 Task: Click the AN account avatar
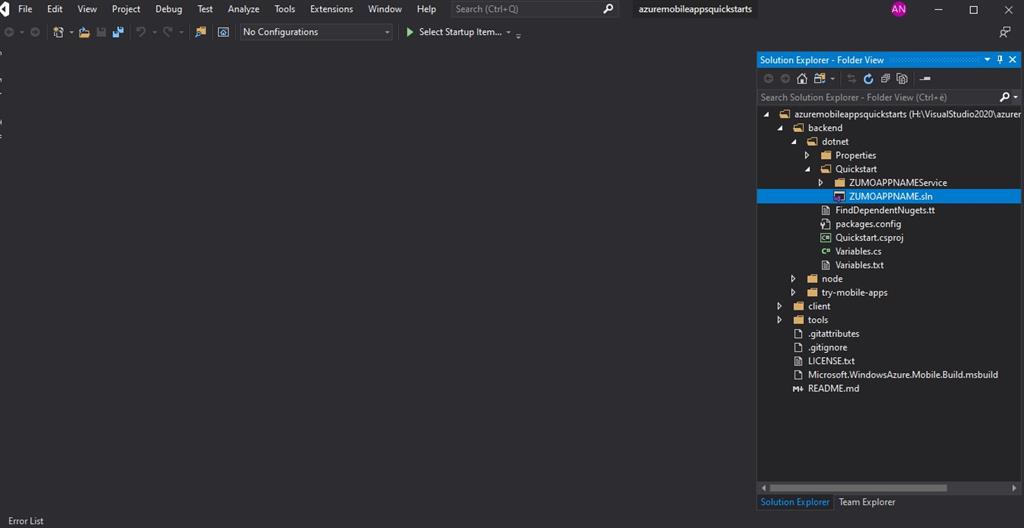tap(899, 9)
